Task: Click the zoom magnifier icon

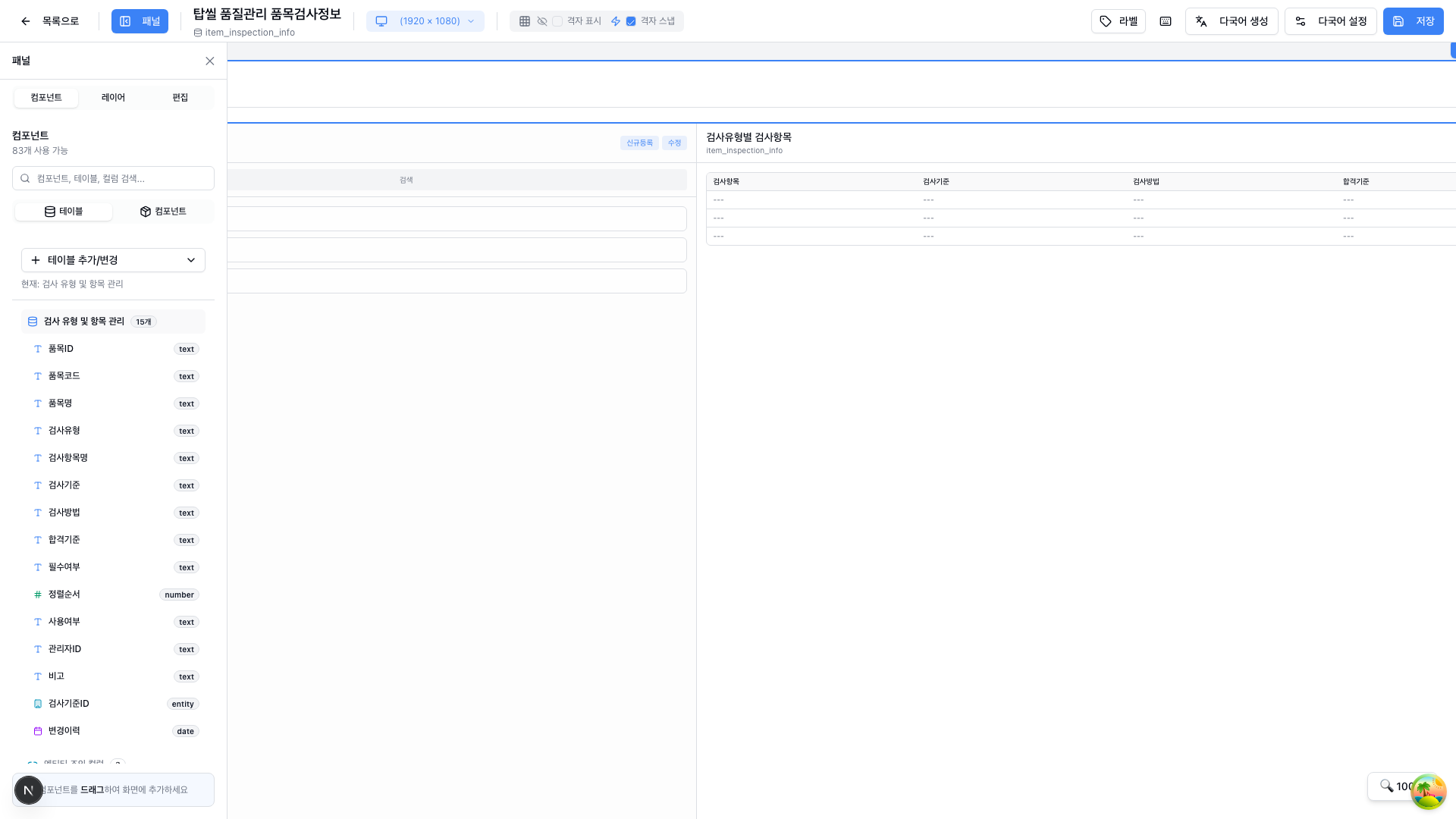Action: coord(1386,786)
